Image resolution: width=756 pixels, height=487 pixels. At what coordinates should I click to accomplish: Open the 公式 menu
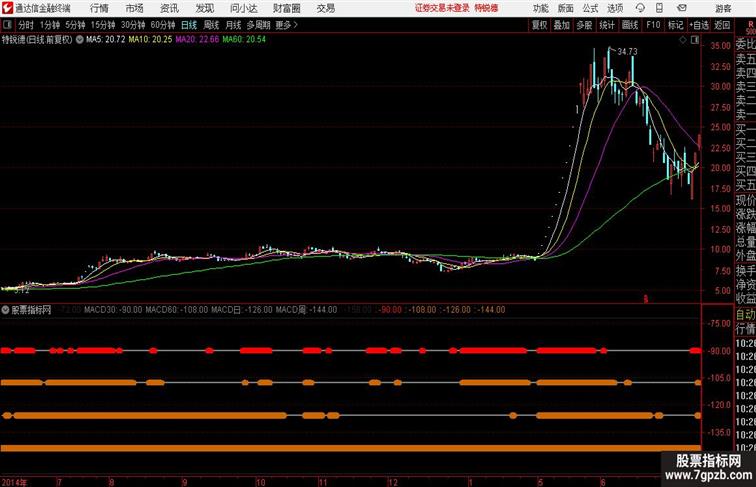pos(590,8)
